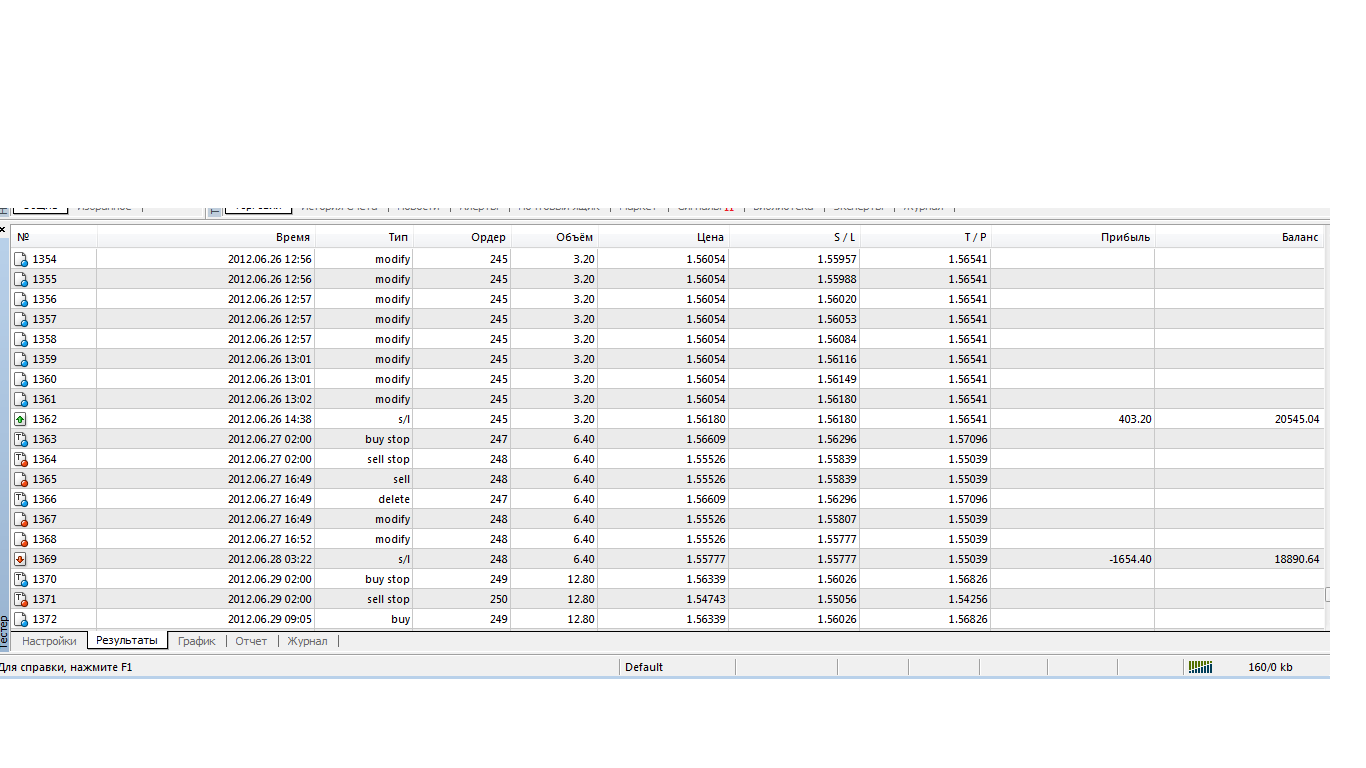This screenshot has width=1366, height=768.
Task: Click the buy stop icon of row 1370
Action: click(x=20, y=579)
